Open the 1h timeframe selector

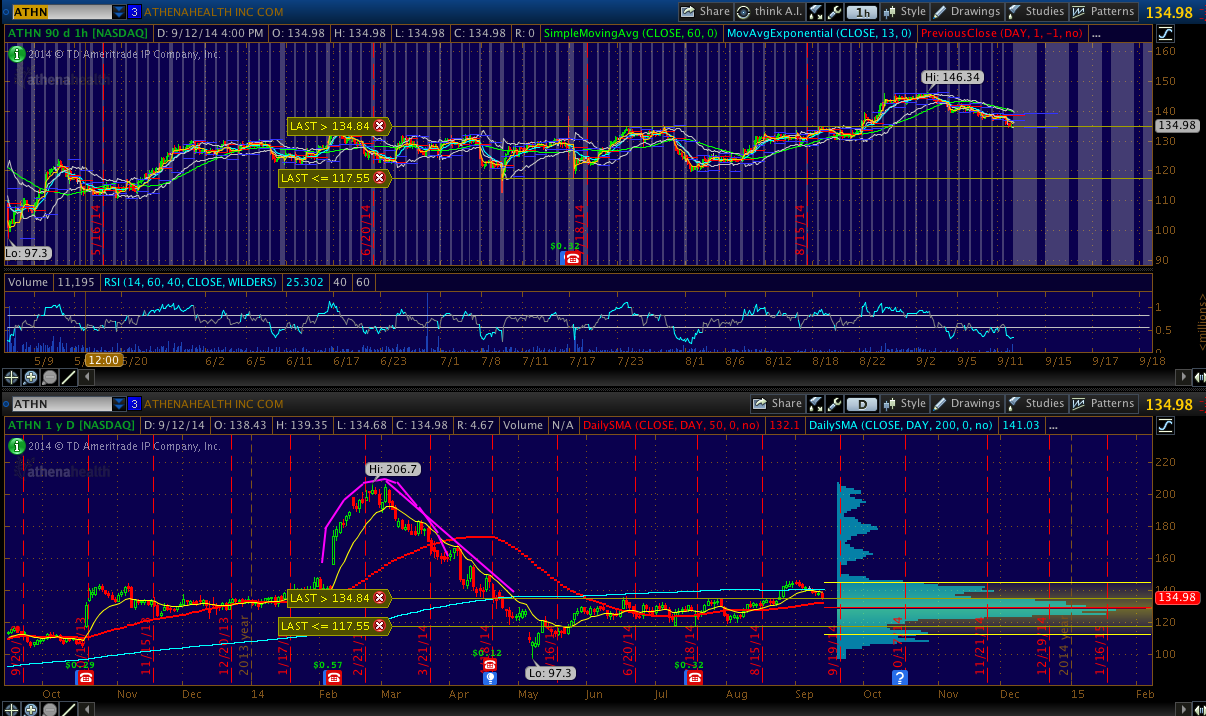point(861,12)
